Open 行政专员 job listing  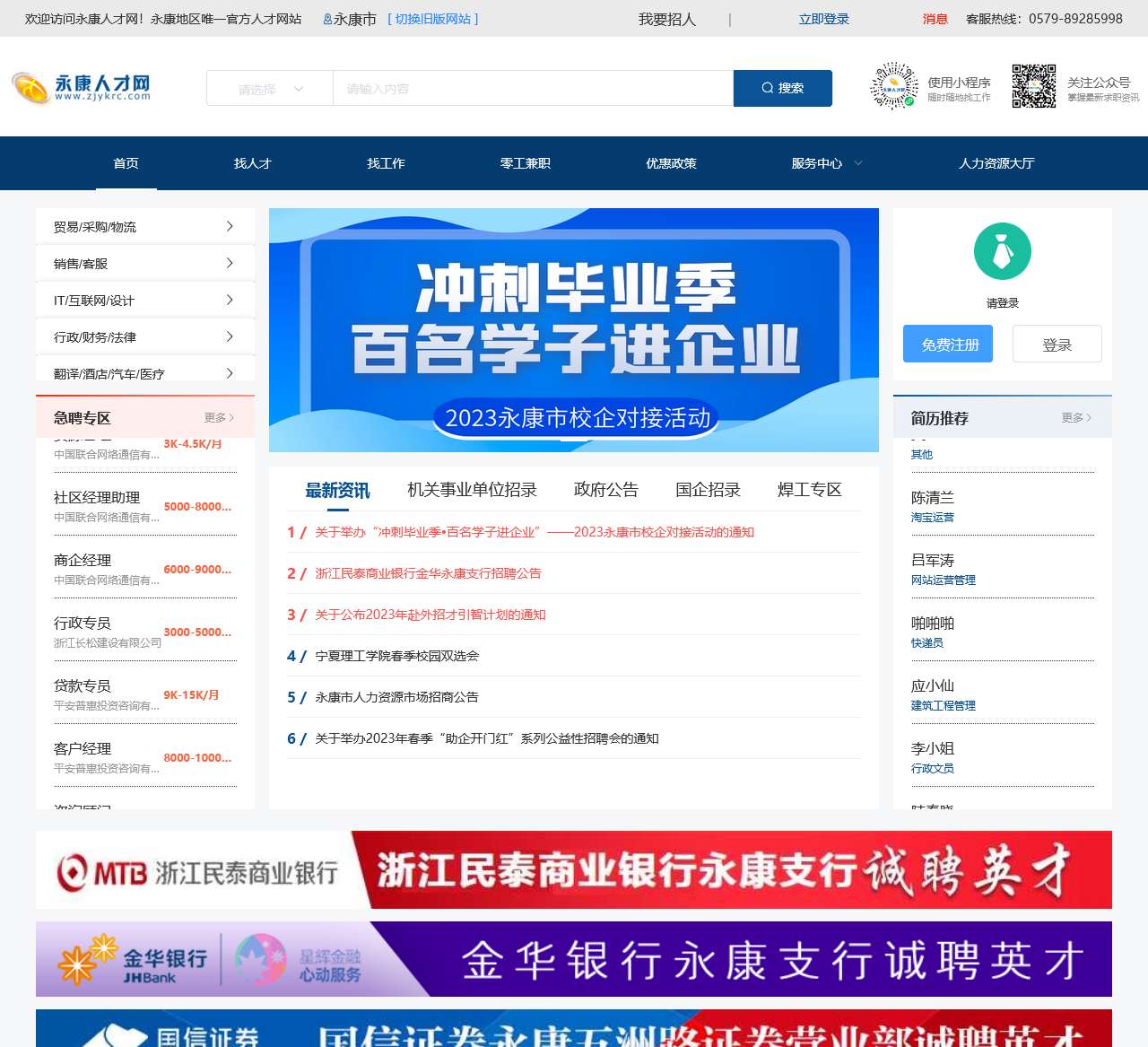click(x=83, y=623)
